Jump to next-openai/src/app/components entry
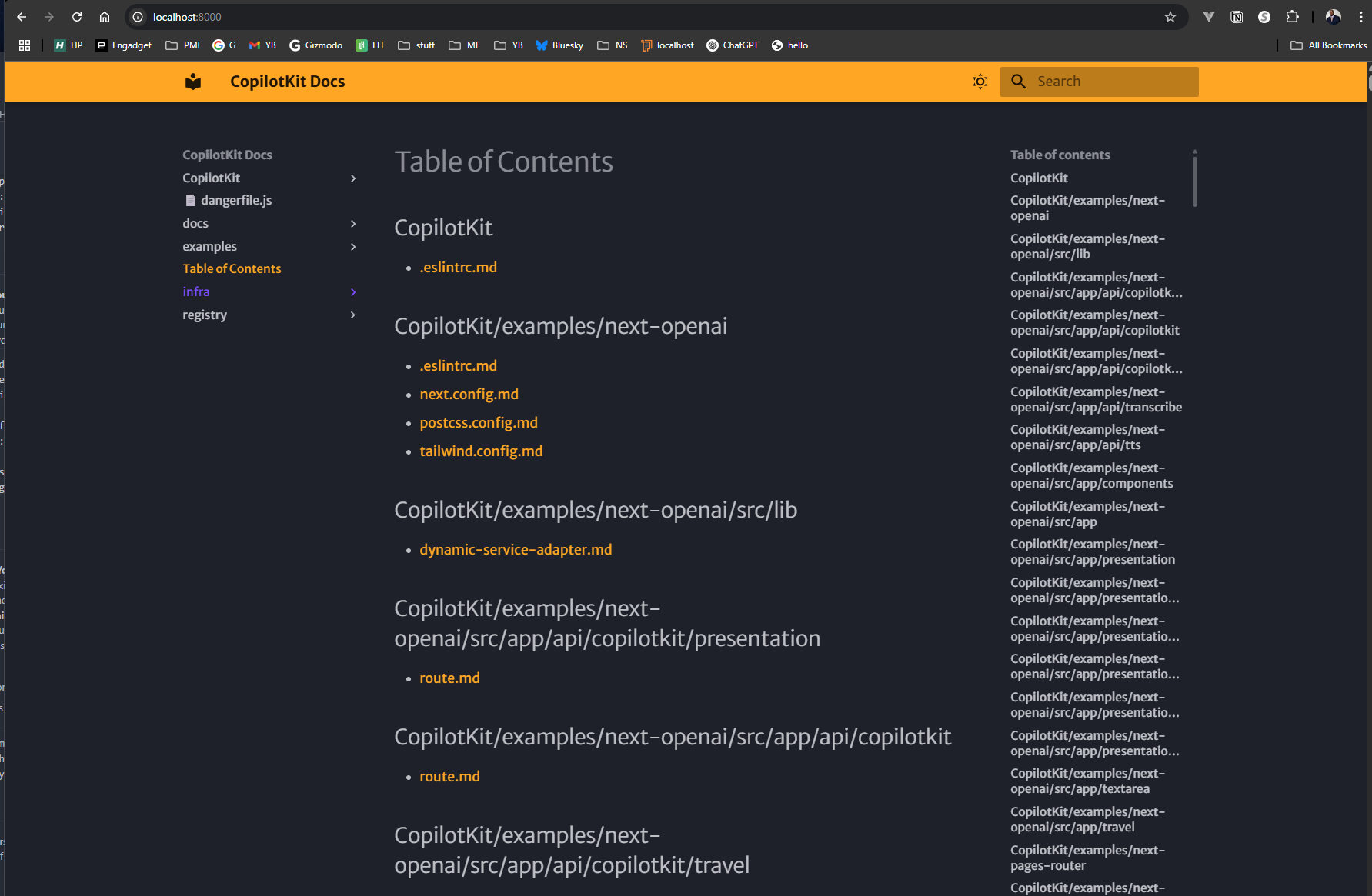 tap(1092, 475)
